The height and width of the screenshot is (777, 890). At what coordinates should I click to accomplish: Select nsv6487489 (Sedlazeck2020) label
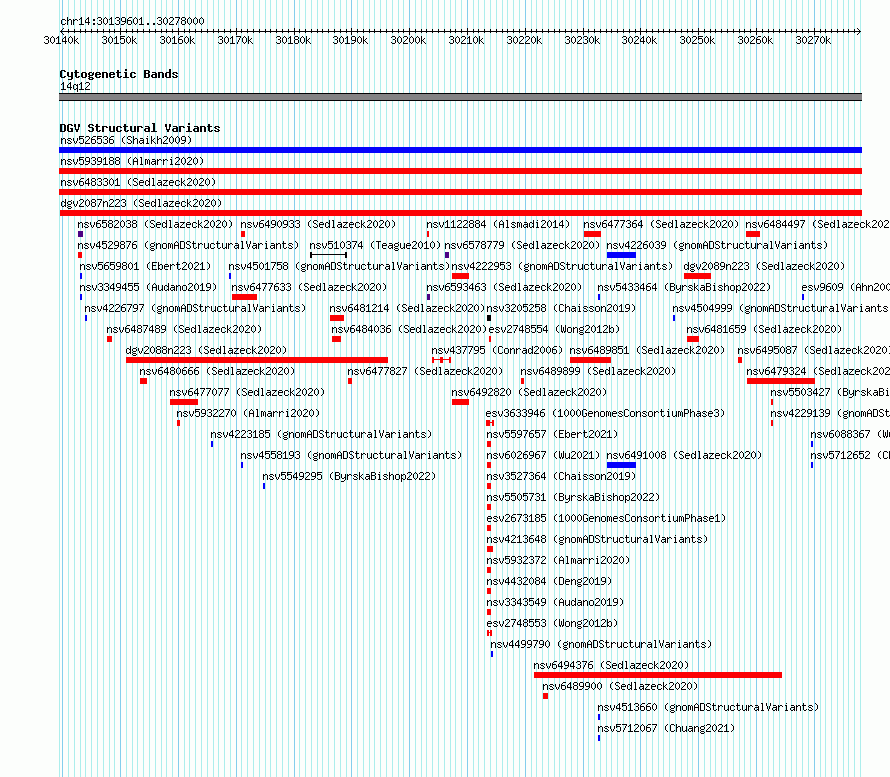pyautogui.click(x=184, y=329)
